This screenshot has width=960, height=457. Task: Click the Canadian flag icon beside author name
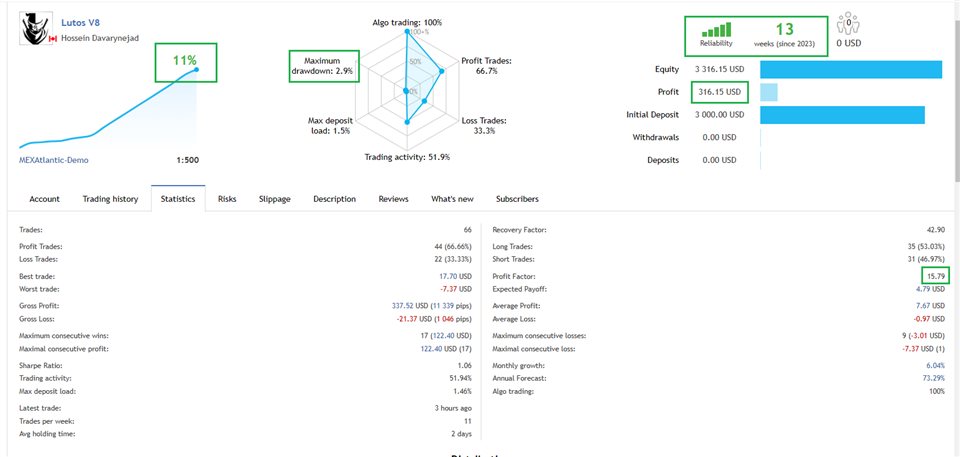pyautogui.click(x=53, y=38)
